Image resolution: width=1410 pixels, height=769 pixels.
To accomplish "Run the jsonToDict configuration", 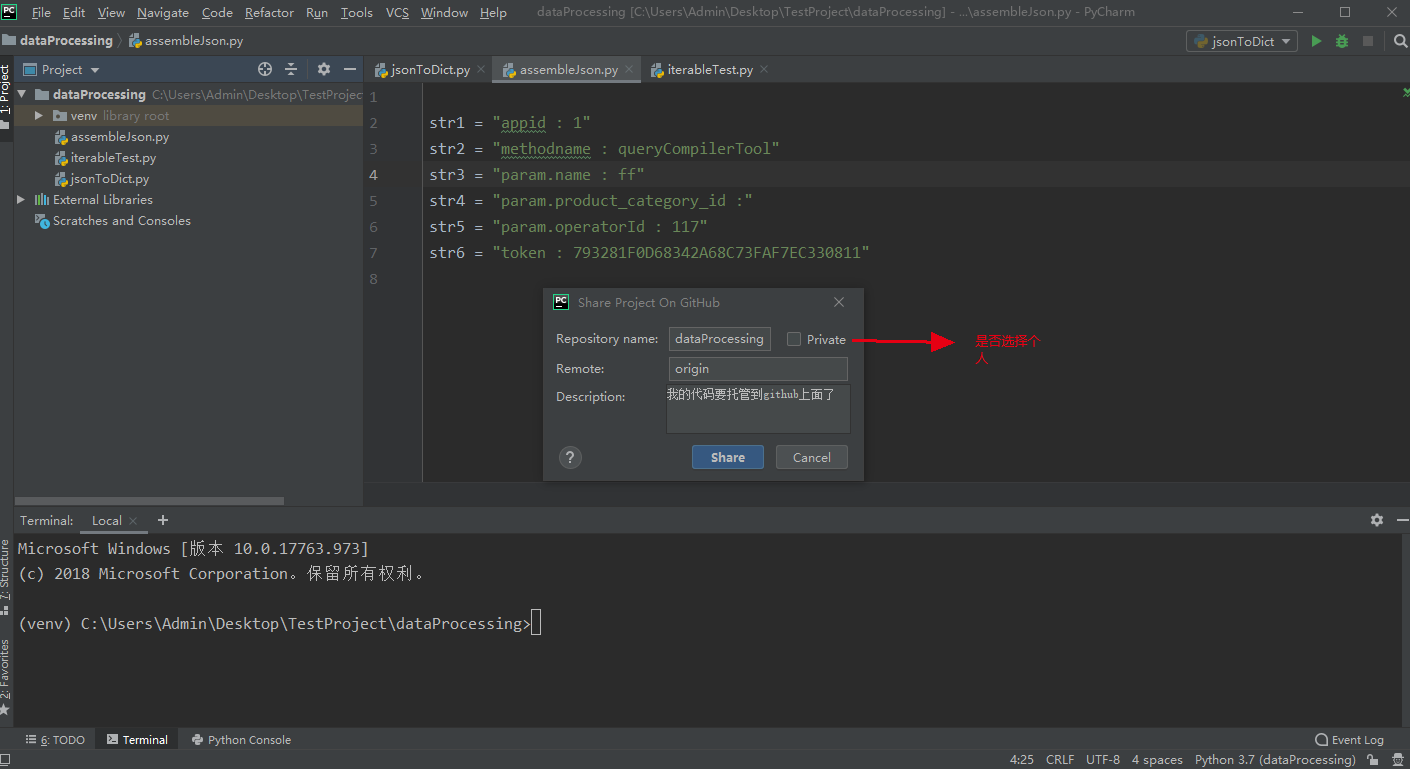I will 1316,41.
